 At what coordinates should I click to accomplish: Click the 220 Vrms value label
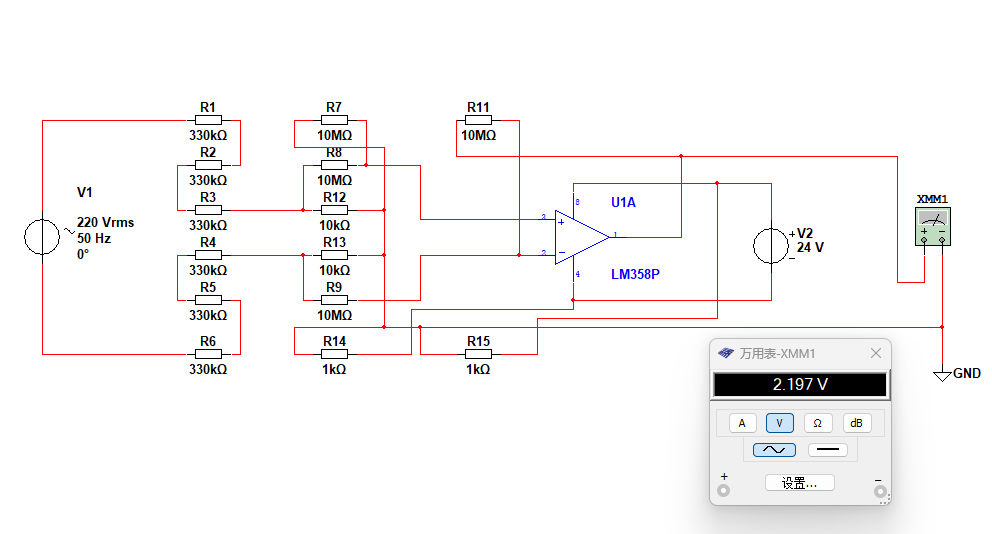tap(106, 222)
